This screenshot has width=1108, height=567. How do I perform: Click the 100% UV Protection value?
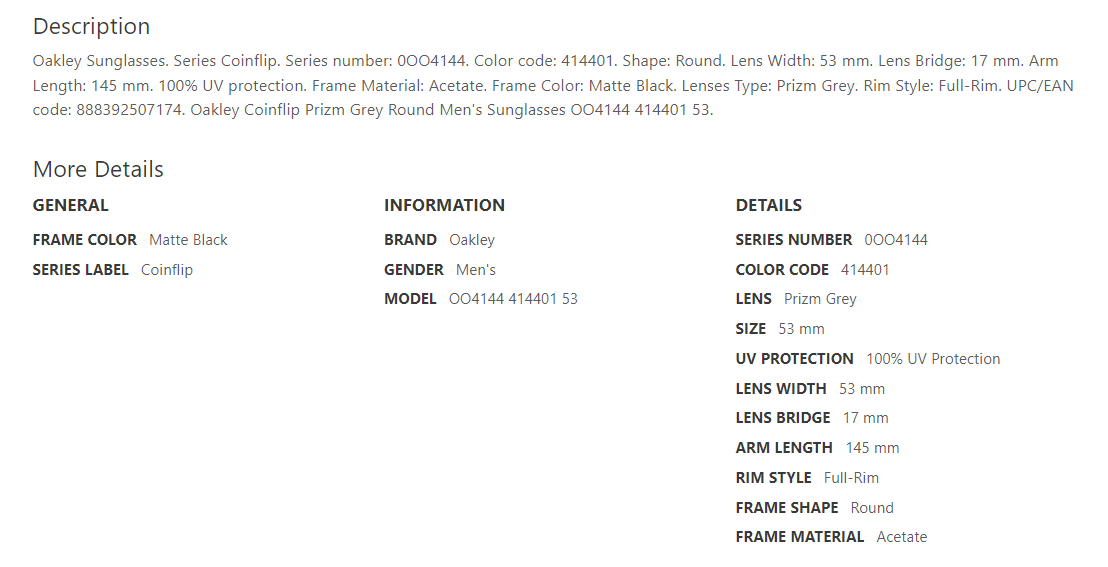click(933, 359)
